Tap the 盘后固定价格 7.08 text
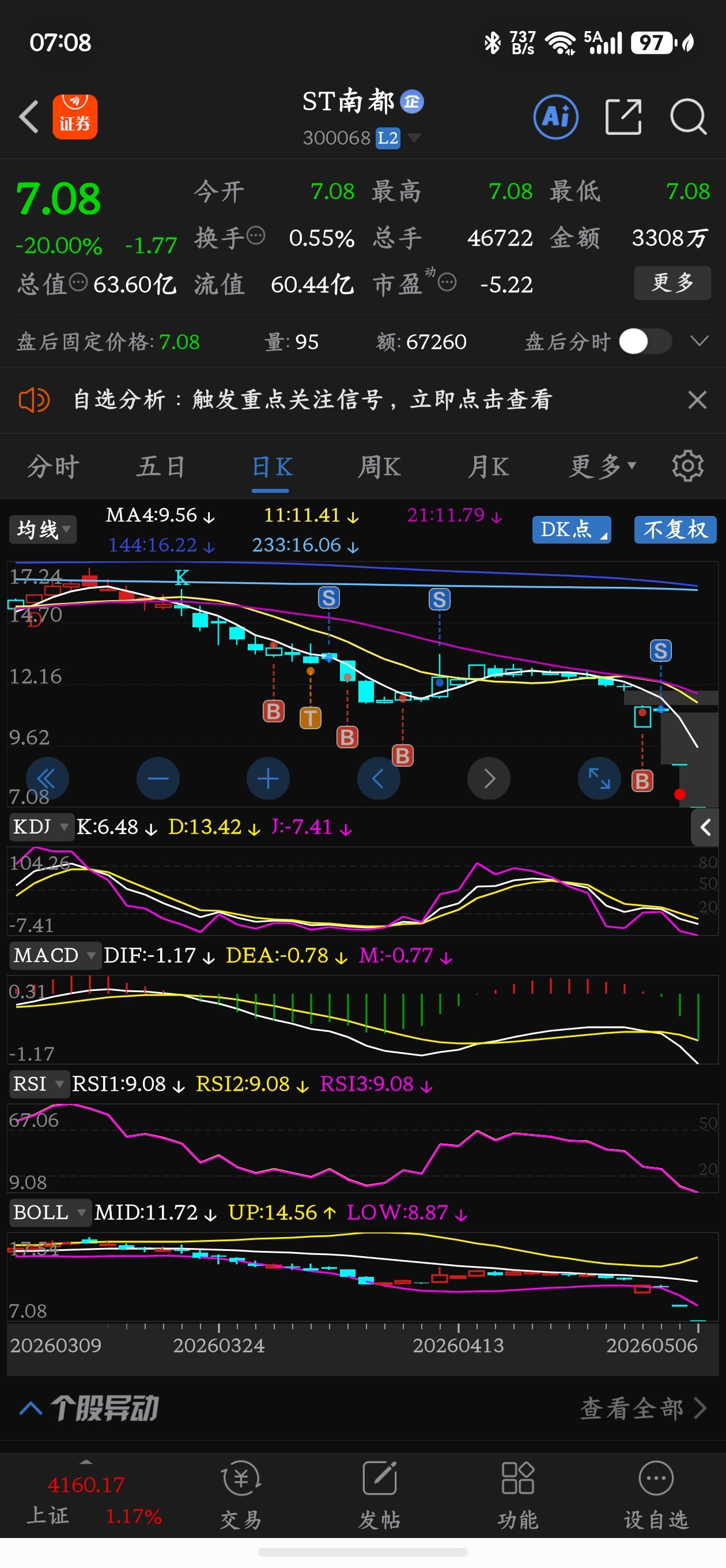Image resolution: width=726 pixels, height=1568 pixels. 108,342
